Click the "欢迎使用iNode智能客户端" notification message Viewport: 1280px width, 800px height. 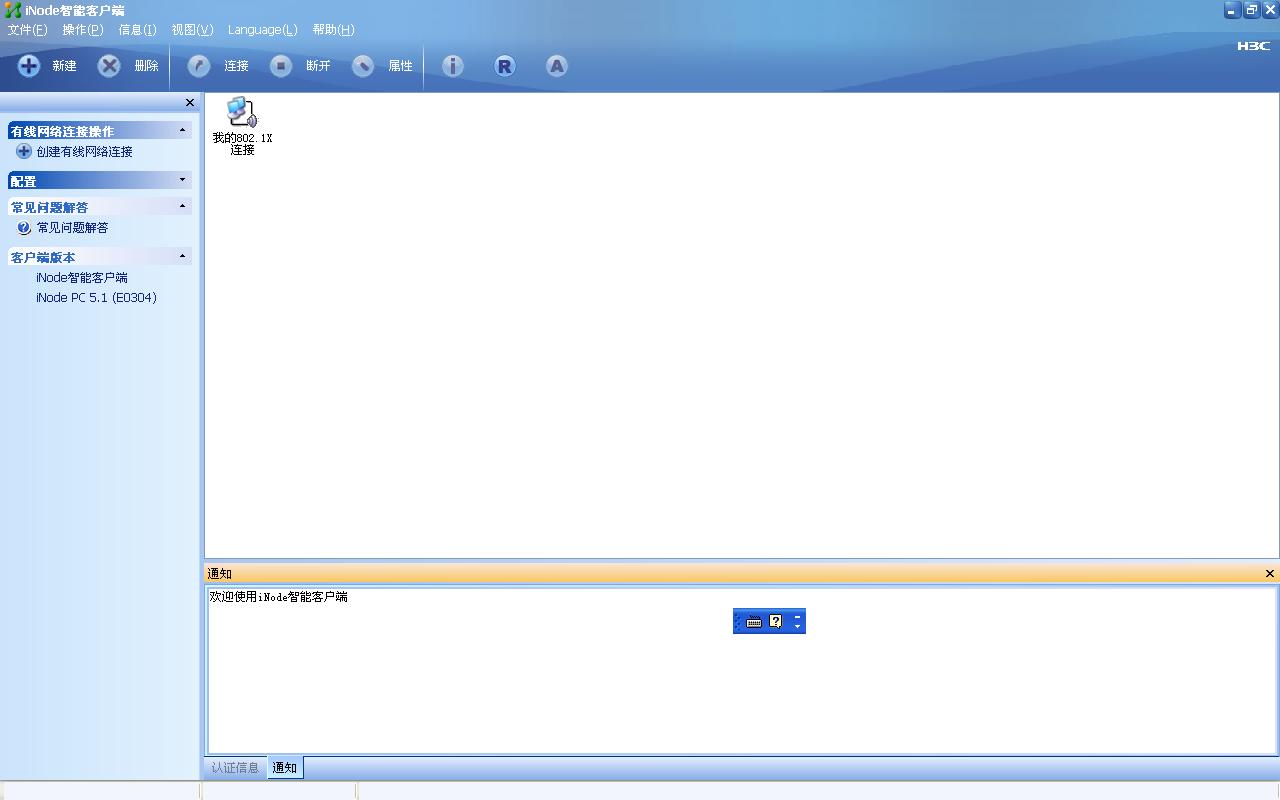click(x=278, y=597)
